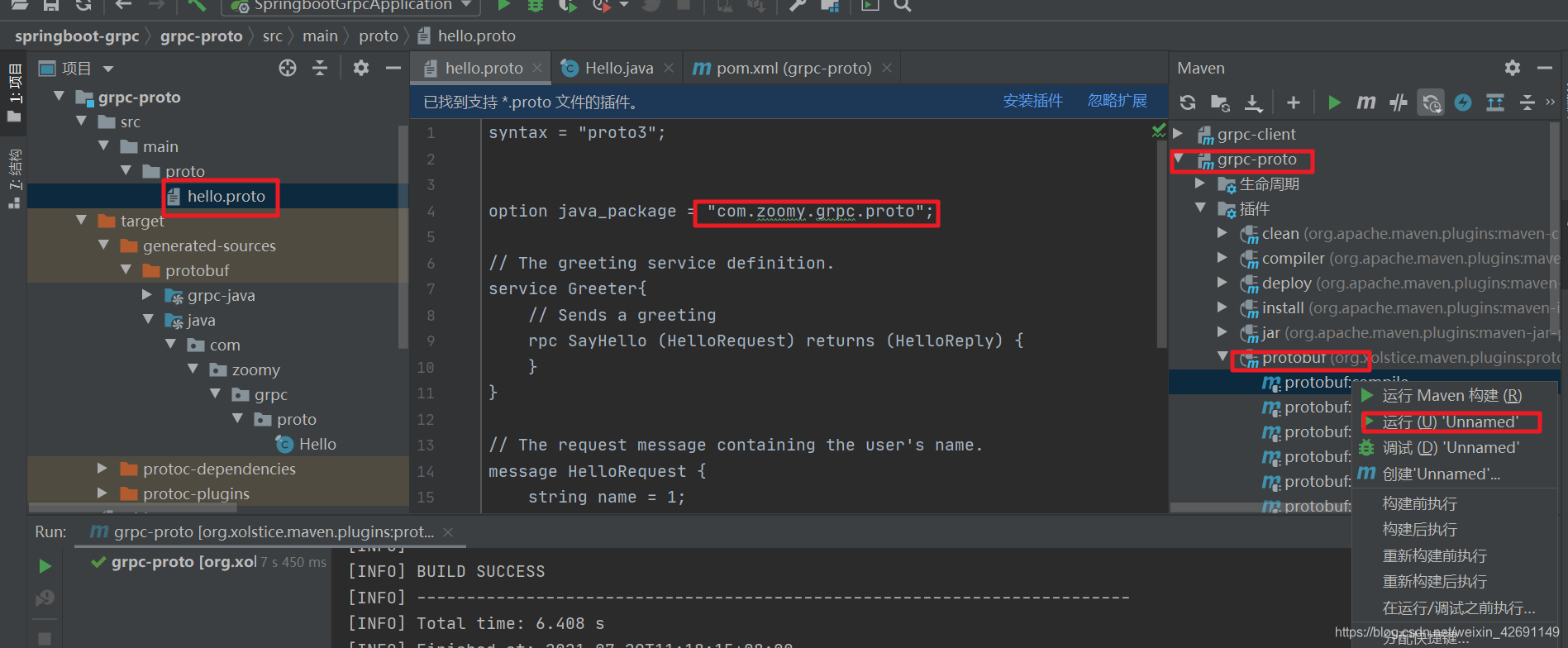This screenshot has height=648, width=1568.
Task: Collapse the src folder in Project tree
Action: [81, 121]
